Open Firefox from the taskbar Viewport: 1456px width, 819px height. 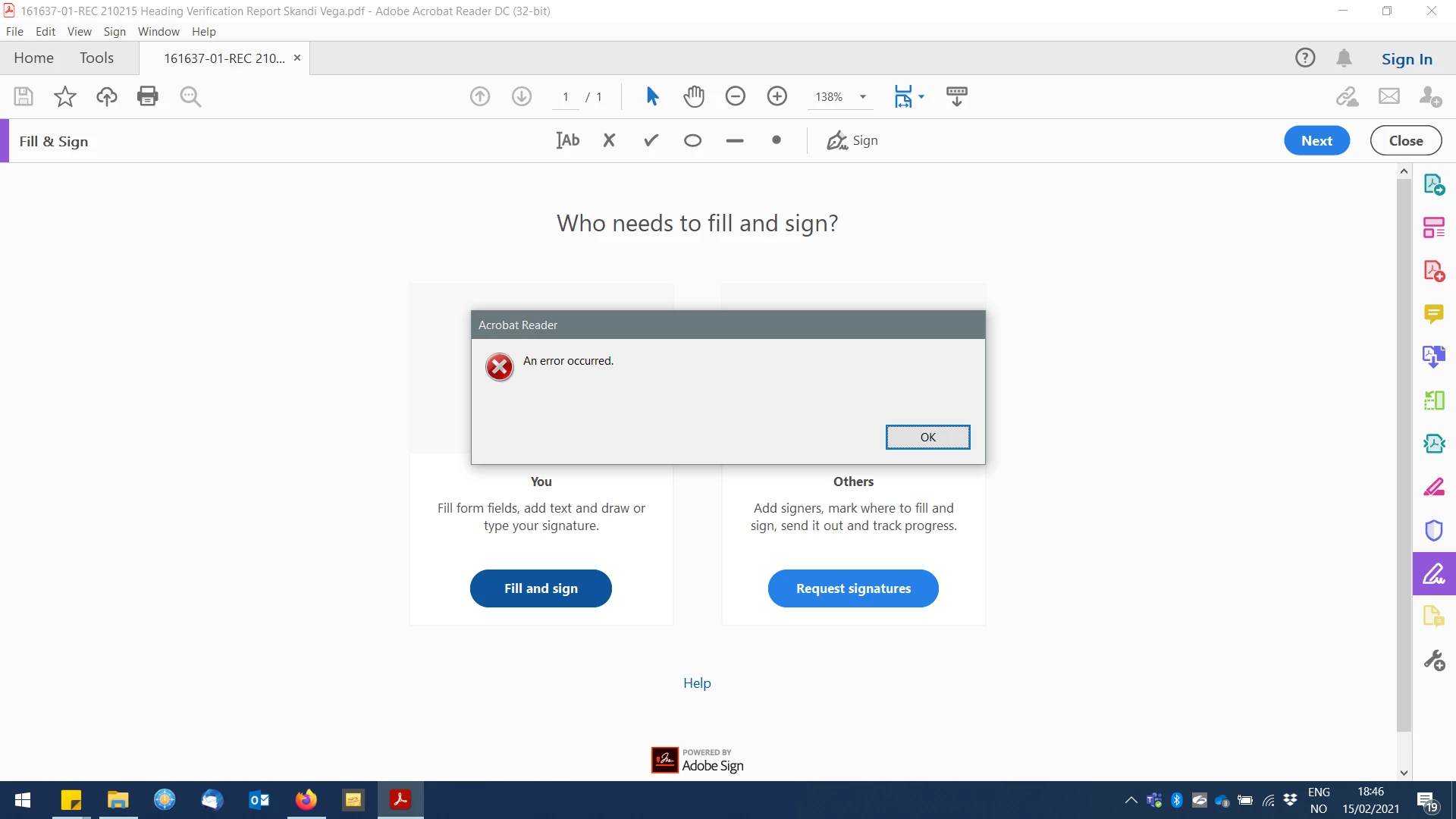(x=306, y=799)
